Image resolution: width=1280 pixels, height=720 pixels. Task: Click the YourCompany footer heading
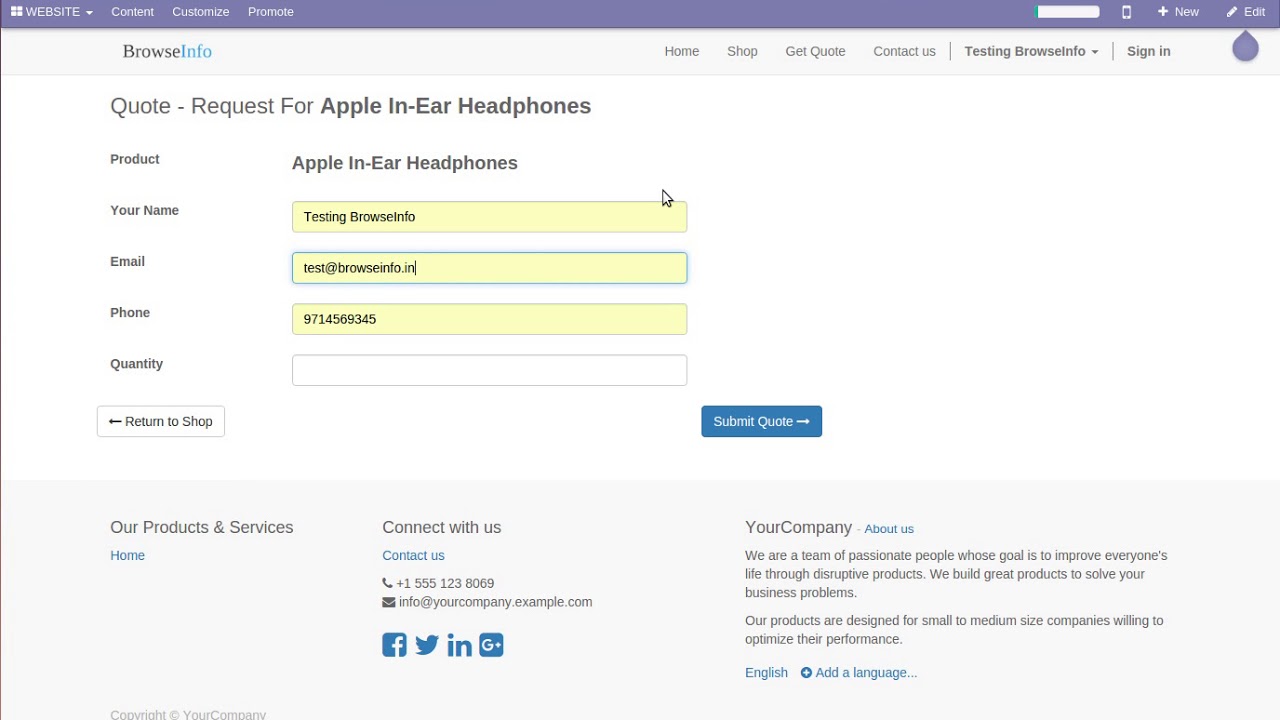[798, 527]
